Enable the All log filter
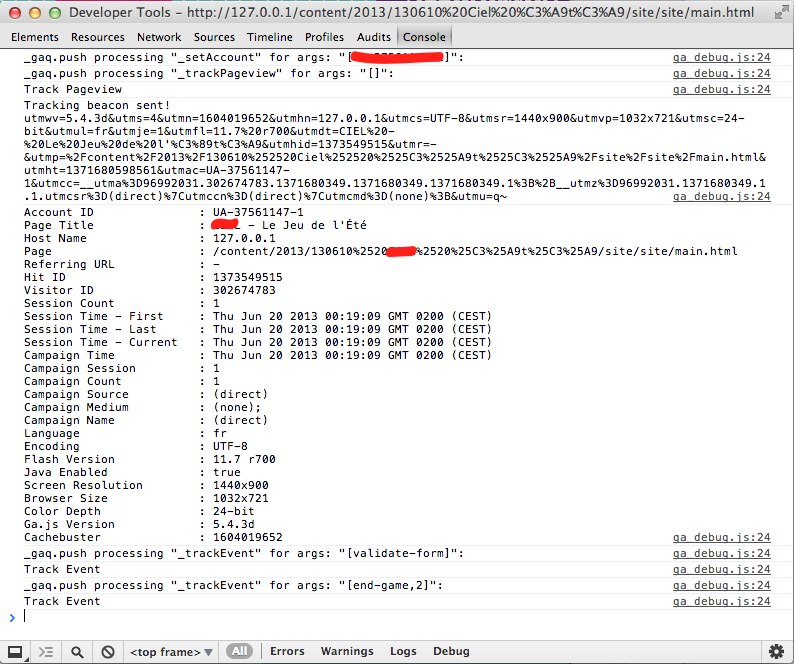This screenshot has width=794, height=664. [240, 651]
